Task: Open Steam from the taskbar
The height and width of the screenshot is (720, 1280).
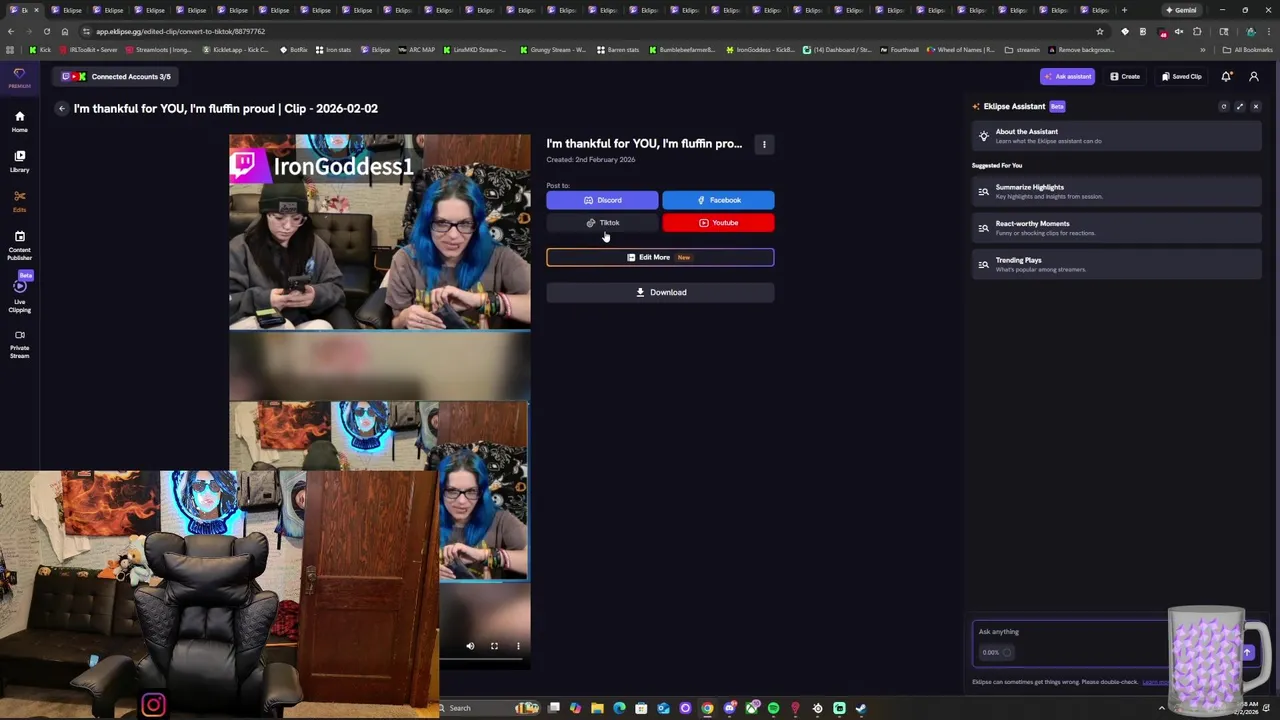Action: click(x=861, y=708)
